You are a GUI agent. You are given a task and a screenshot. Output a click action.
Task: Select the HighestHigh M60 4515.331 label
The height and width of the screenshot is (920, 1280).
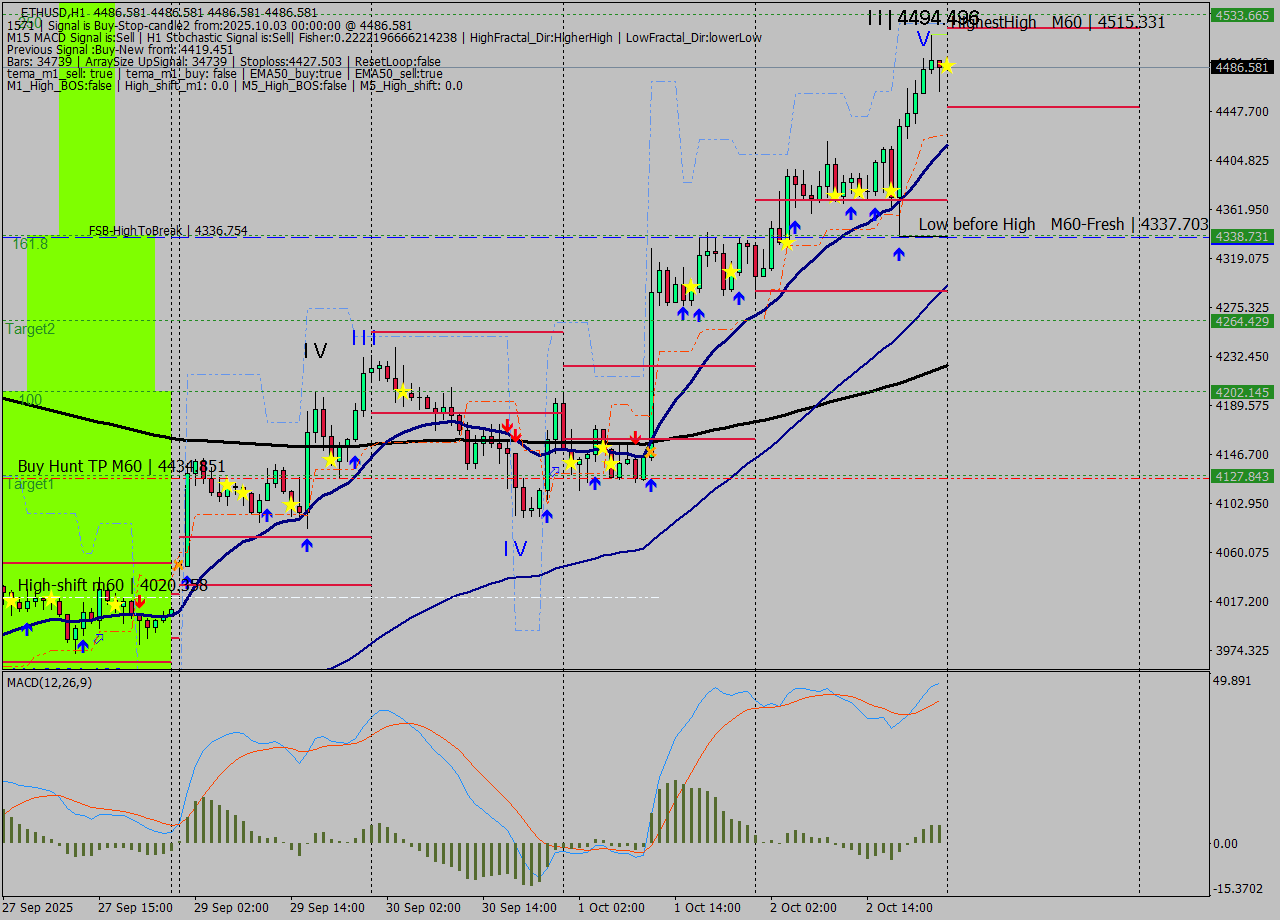point(1057,22)
